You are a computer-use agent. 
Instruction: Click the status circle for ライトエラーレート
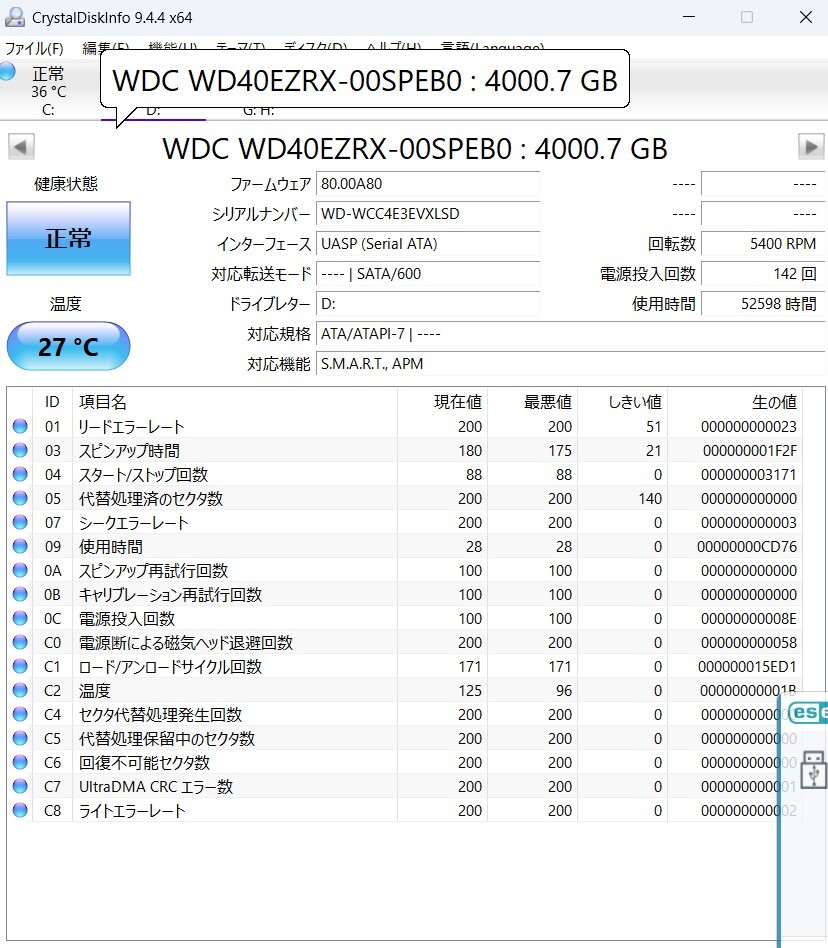[20, 810]
